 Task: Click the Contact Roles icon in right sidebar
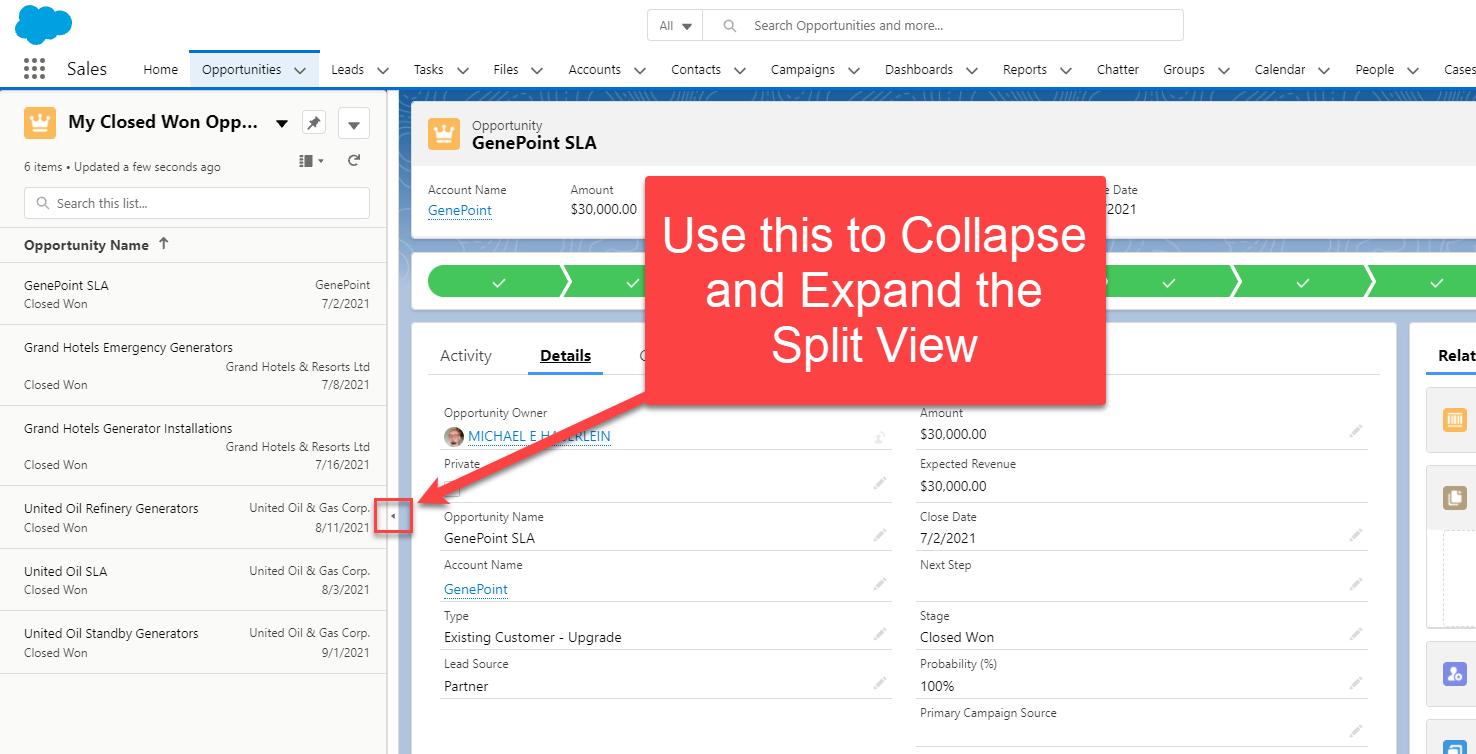(1453, 674)
